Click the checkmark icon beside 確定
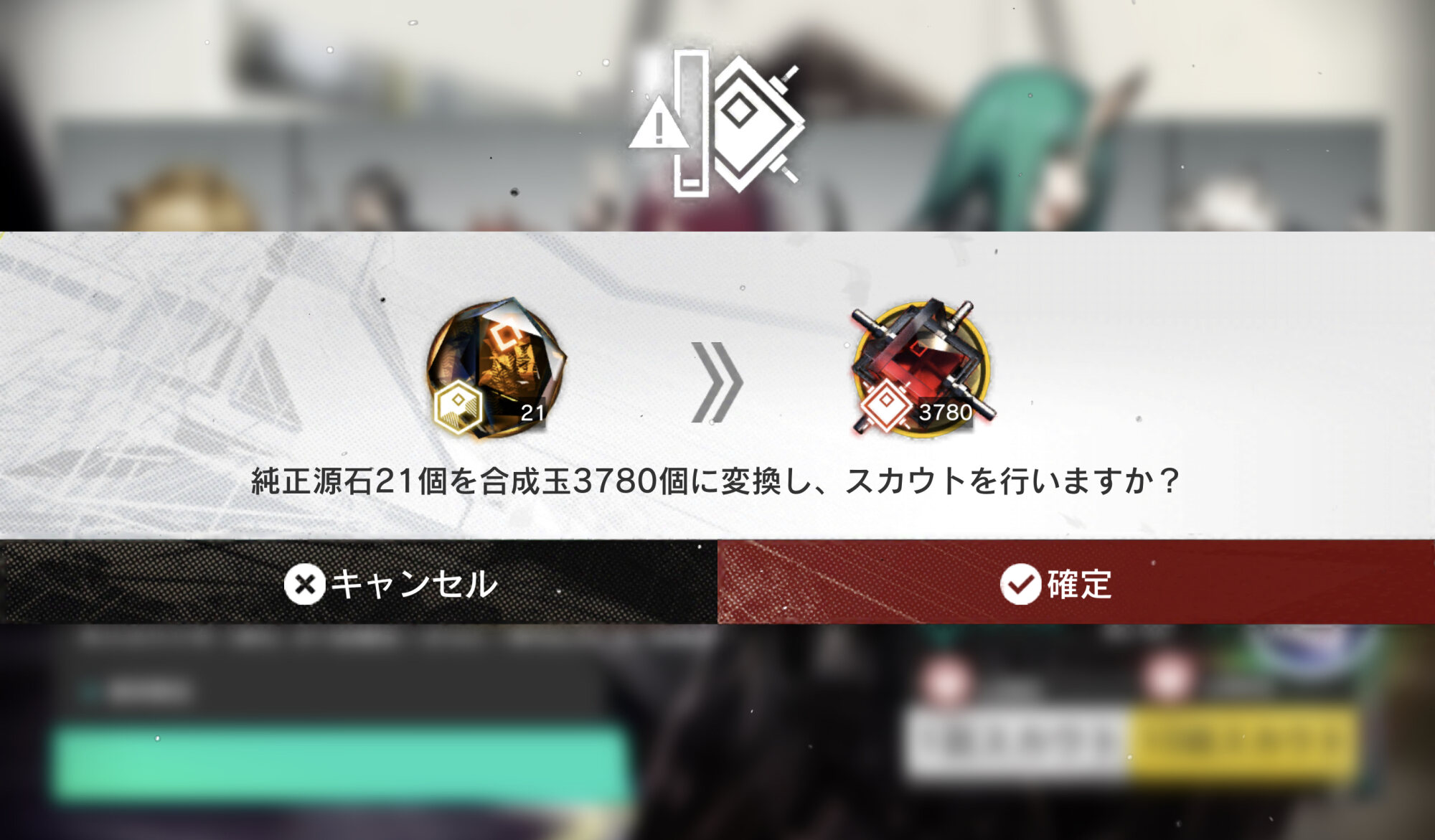This screenshot has height=840, width=1435. coord(1020,584)
